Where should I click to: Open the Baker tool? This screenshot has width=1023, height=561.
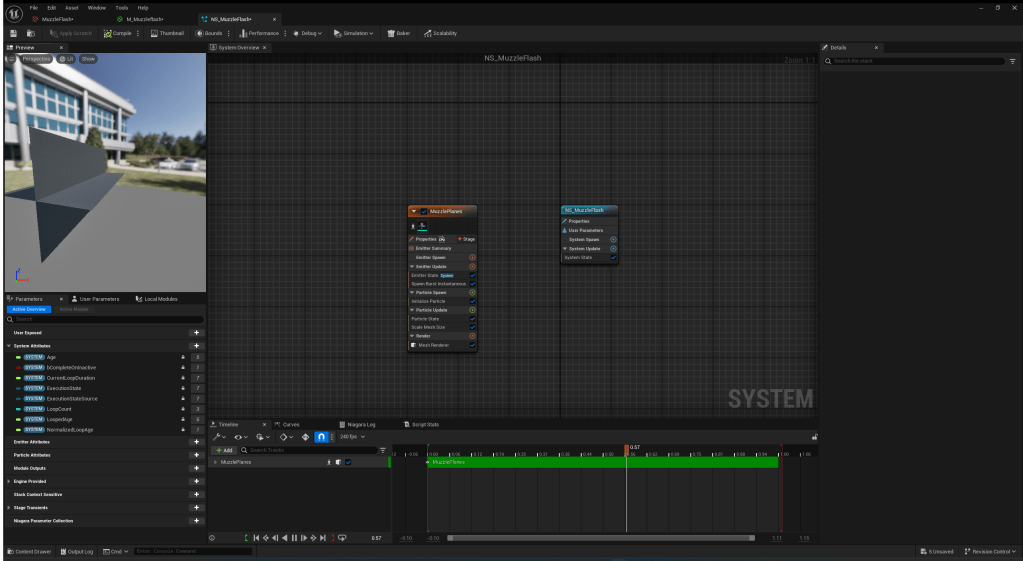[398, 33]
